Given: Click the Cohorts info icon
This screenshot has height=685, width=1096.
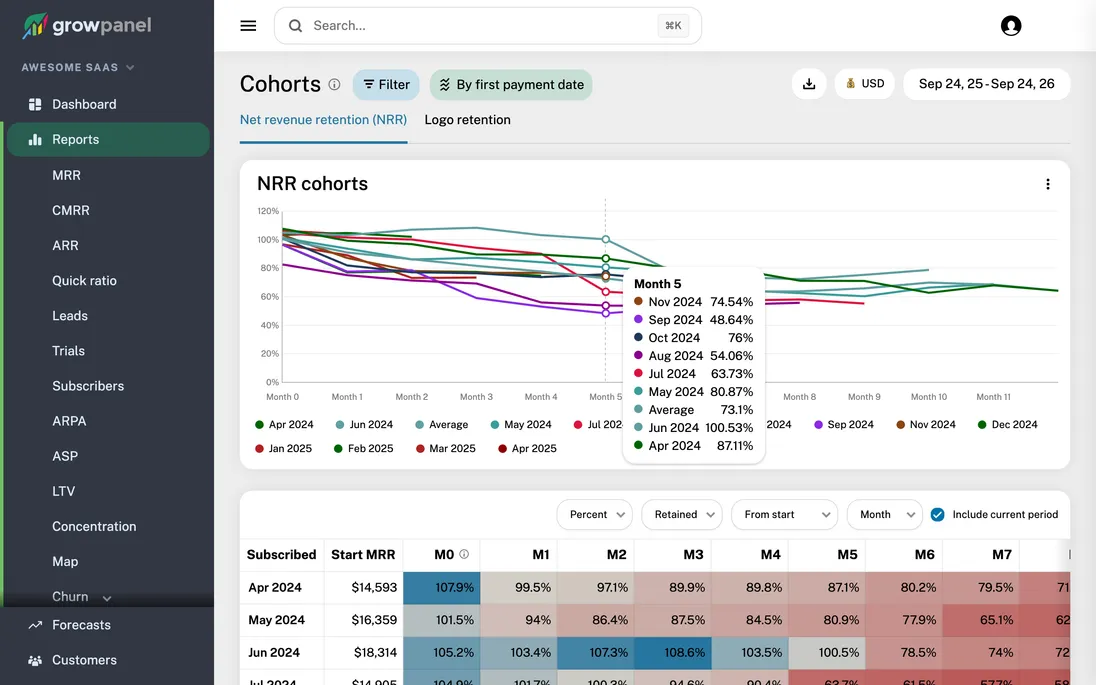Looking at the screenshot, I should point(334,85).
